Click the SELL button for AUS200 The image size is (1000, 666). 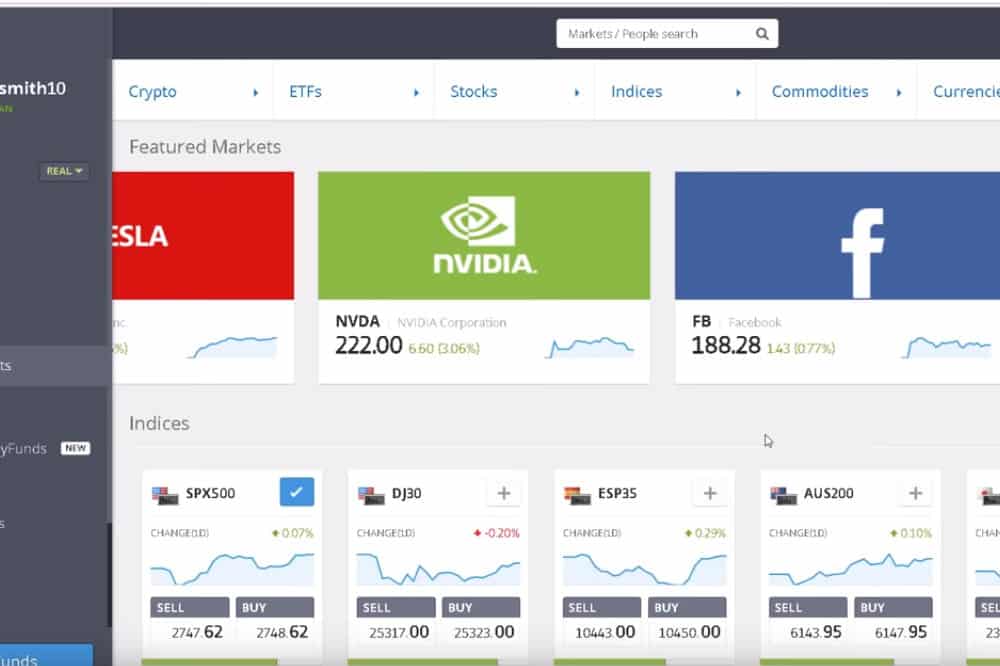[807, 607]
